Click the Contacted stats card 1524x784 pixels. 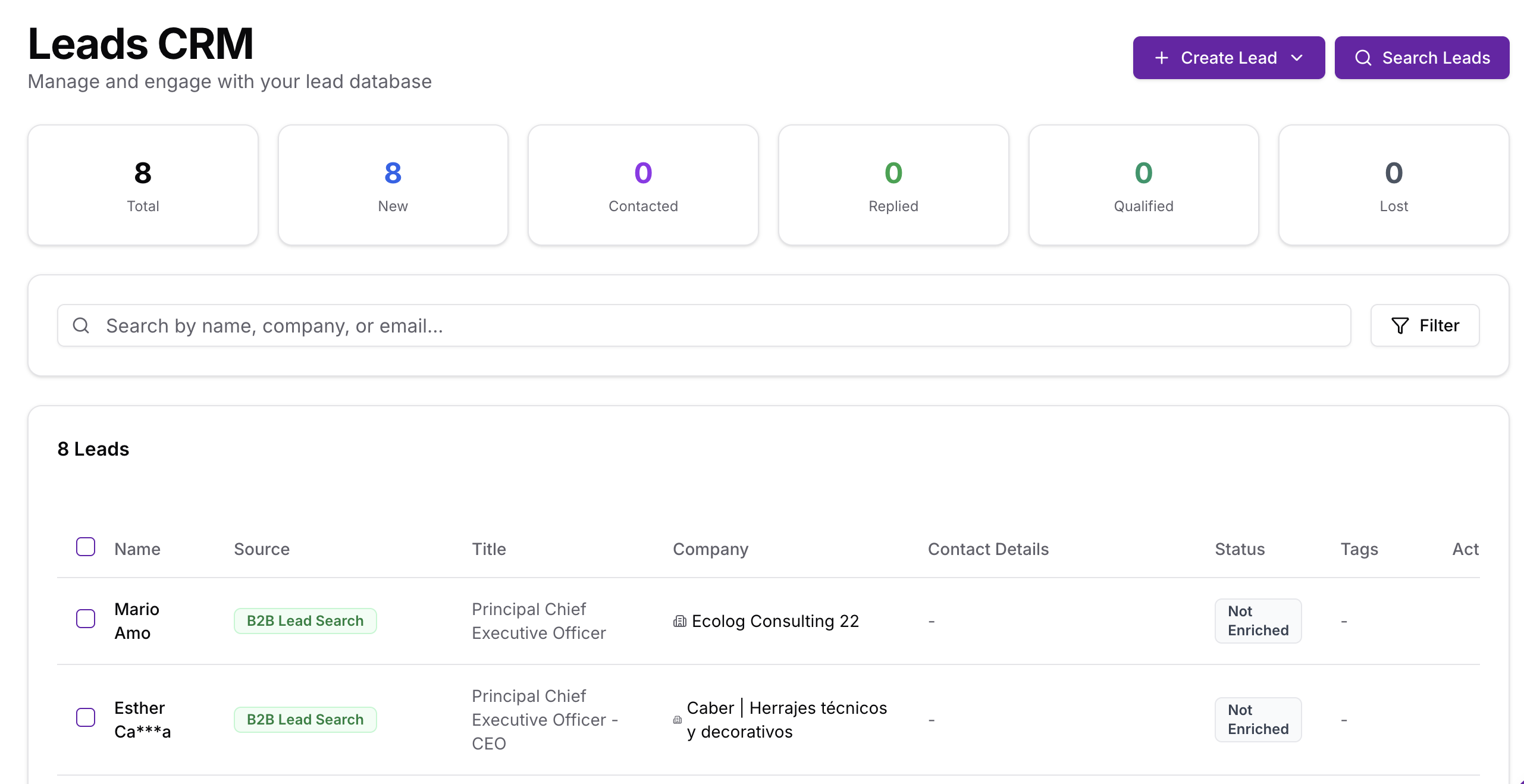643,185
